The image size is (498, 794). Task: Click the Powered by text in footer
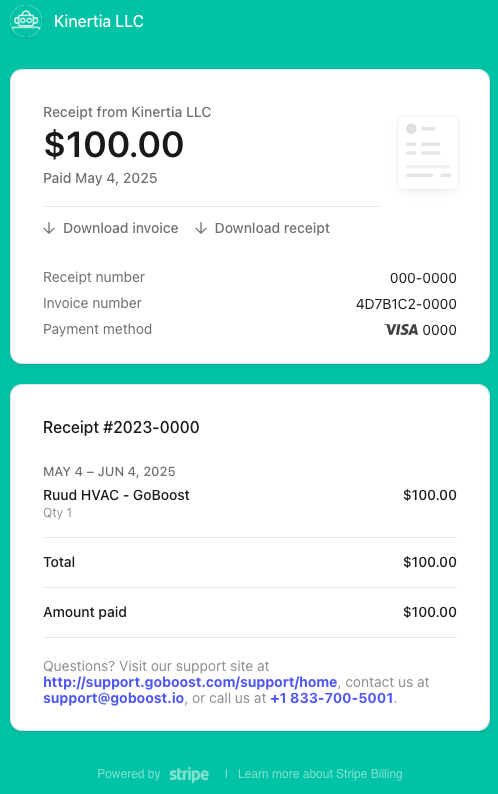[x=129, y=774]
